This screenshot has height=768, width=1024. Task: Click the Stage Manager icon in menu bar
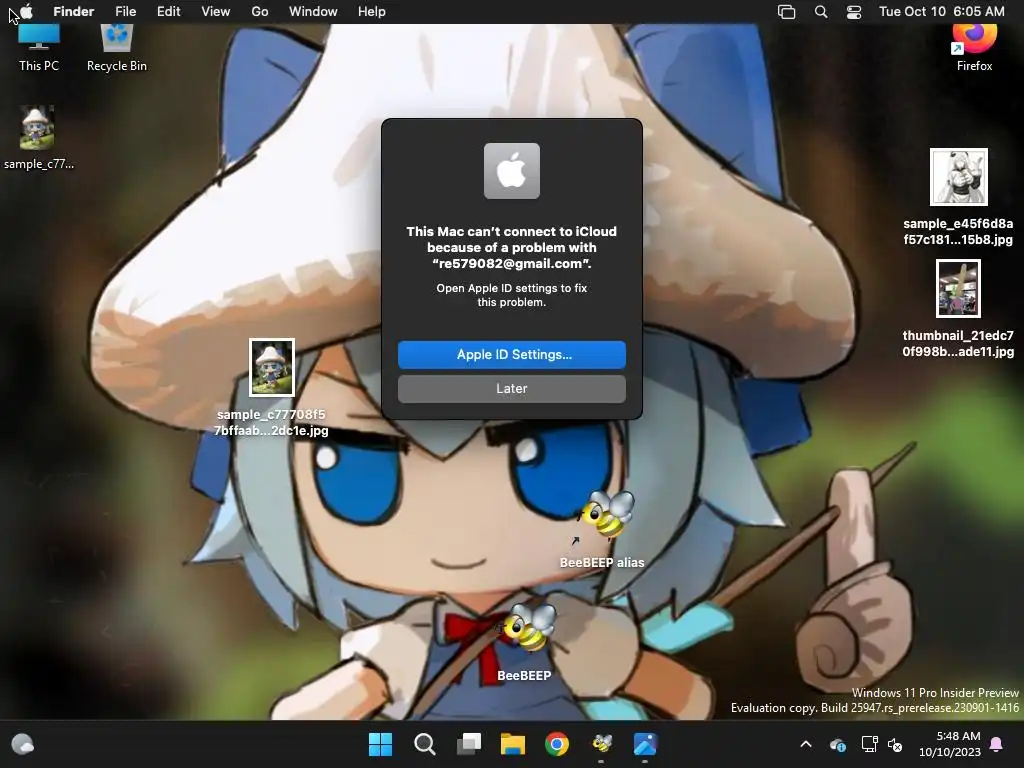click(x=786, y=12)
